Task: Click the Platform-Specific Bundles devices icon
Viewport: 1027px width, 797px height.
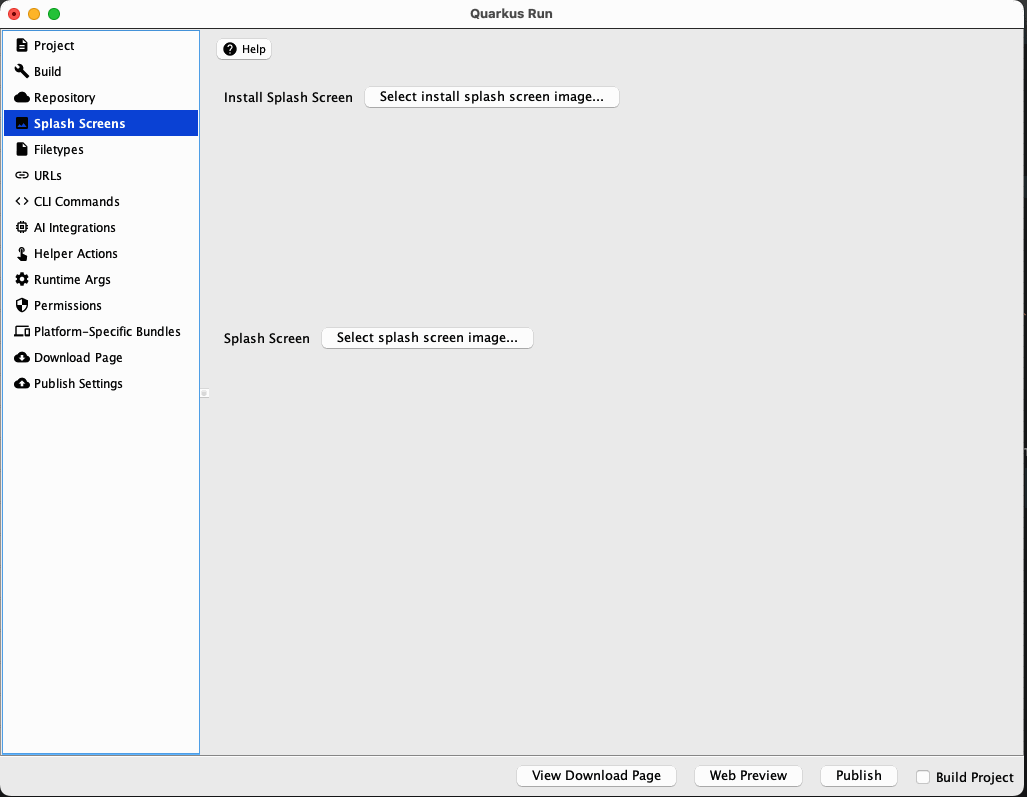Action: tap(22, 331)
